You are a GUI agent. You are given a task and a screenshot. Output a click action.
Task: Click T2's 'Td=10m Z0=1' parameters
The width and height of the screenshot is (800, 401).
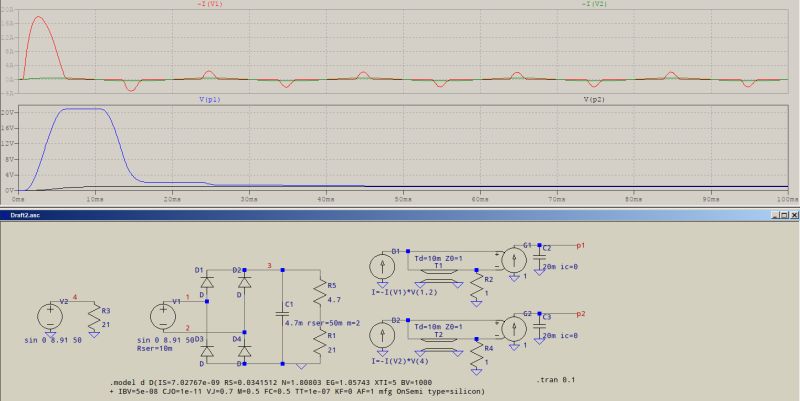438,327
